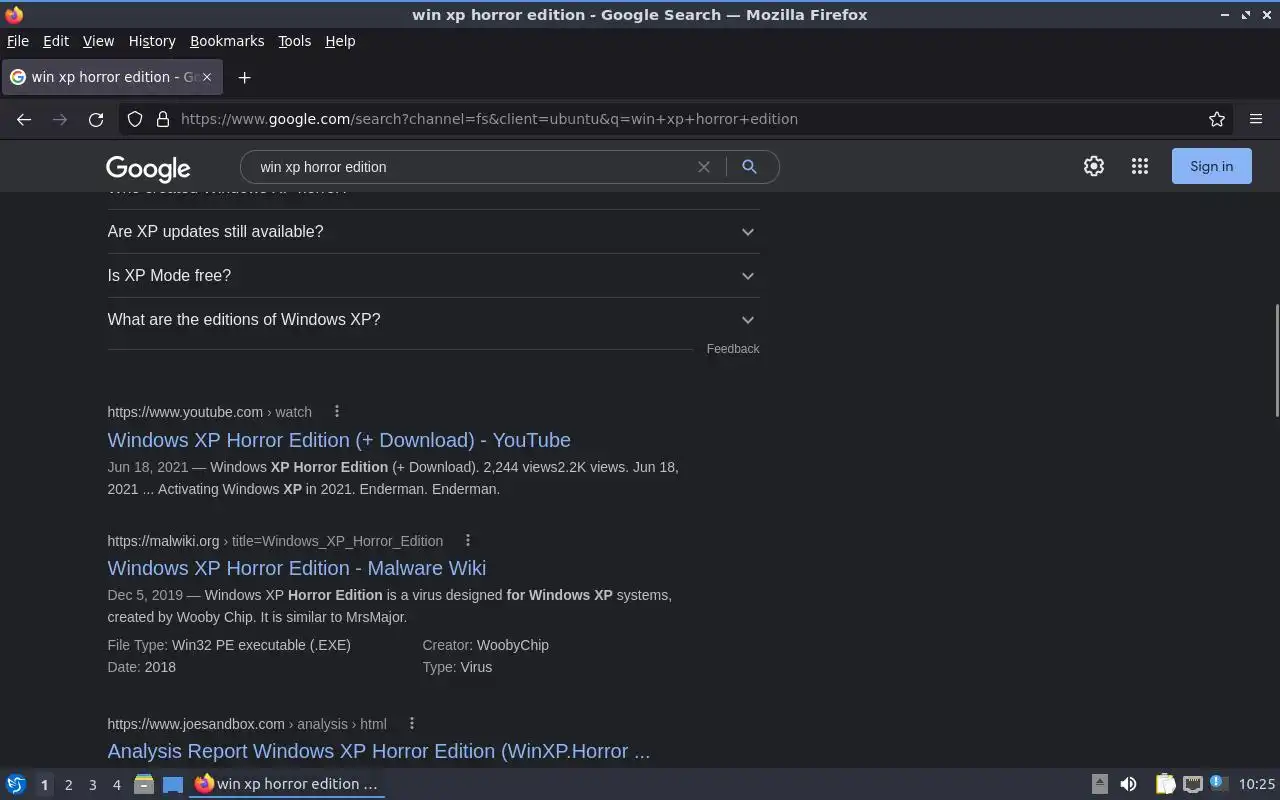Clear the Google search box with the X
Image resolution: width=1280 pixels, height=800 pixels.
[704, 167]
